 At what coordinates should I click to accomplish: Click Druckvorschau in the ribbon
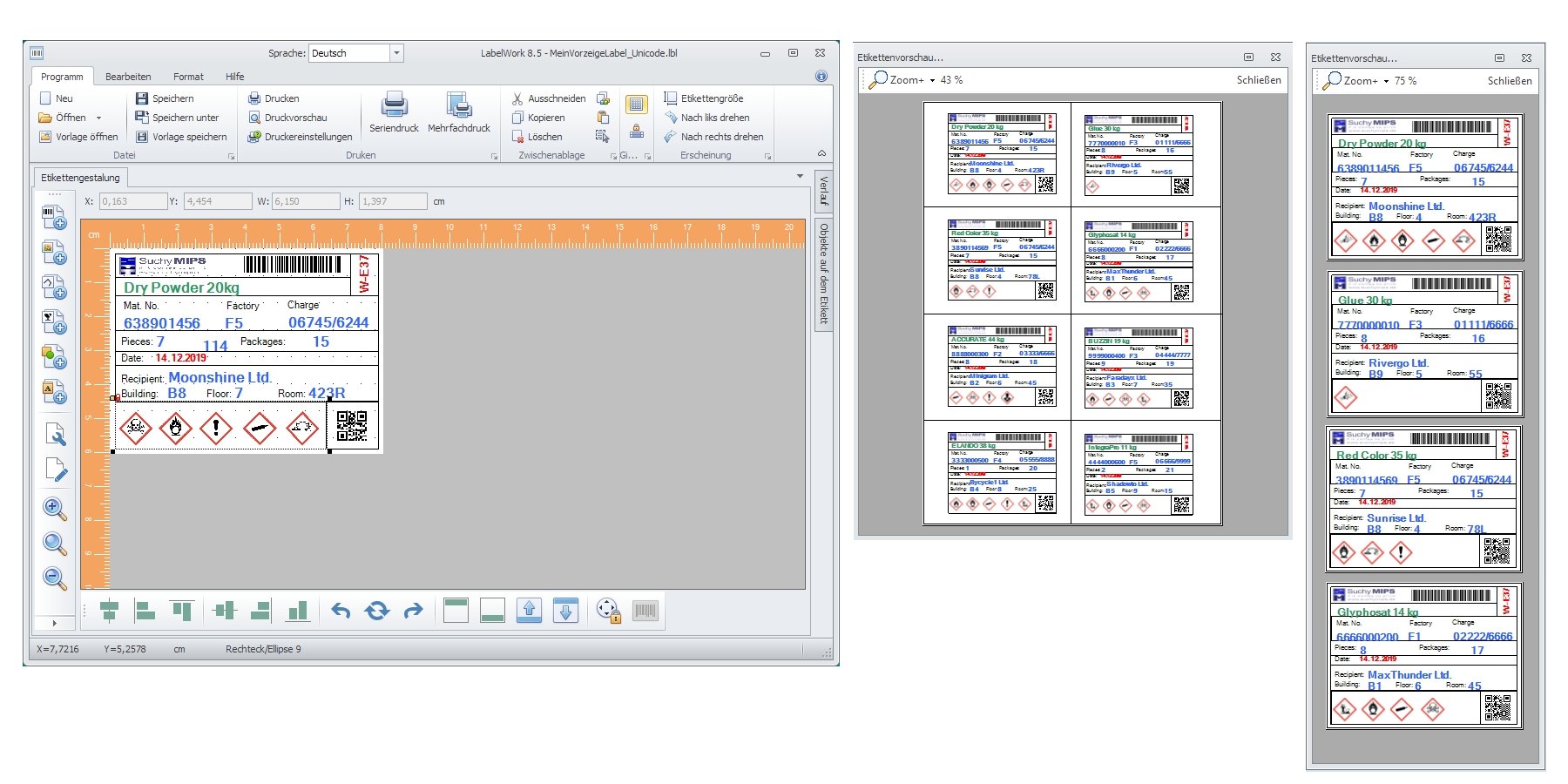point(287,118)
